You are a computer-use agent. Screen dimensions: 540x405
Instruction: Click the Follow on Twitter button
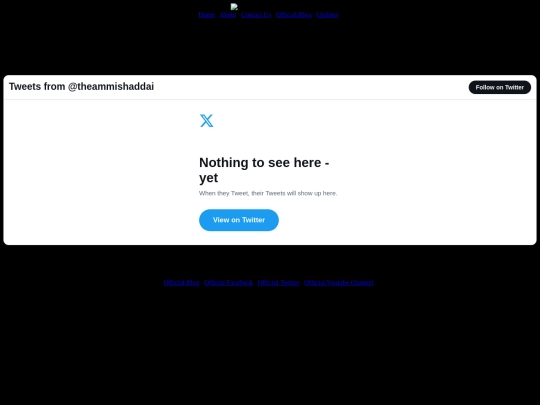point(500,87)
